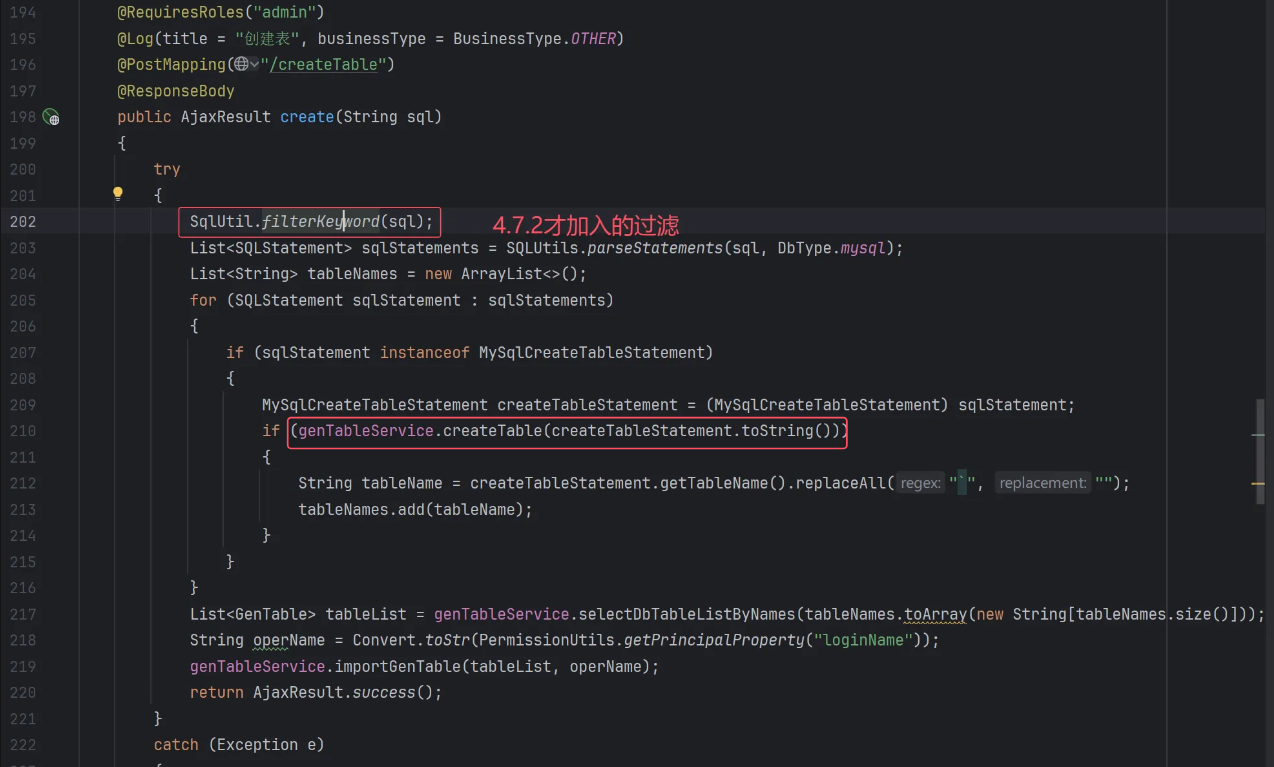Click the mysql constant of DbType
Image resolution: width=1274 pixels, height=767 pixels.
point(863,248)
